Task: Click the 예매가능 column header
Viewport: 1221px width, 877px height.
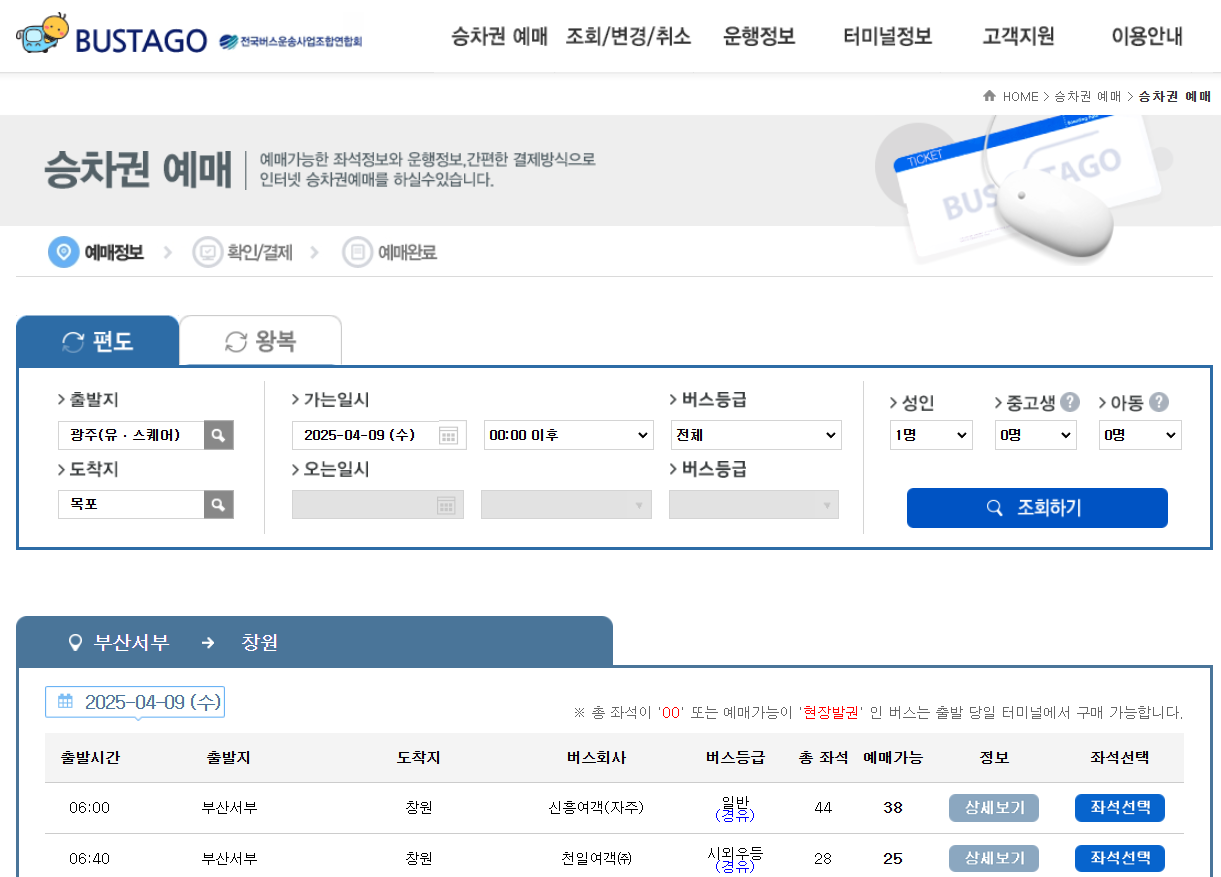Action: [x=893, y=758]
